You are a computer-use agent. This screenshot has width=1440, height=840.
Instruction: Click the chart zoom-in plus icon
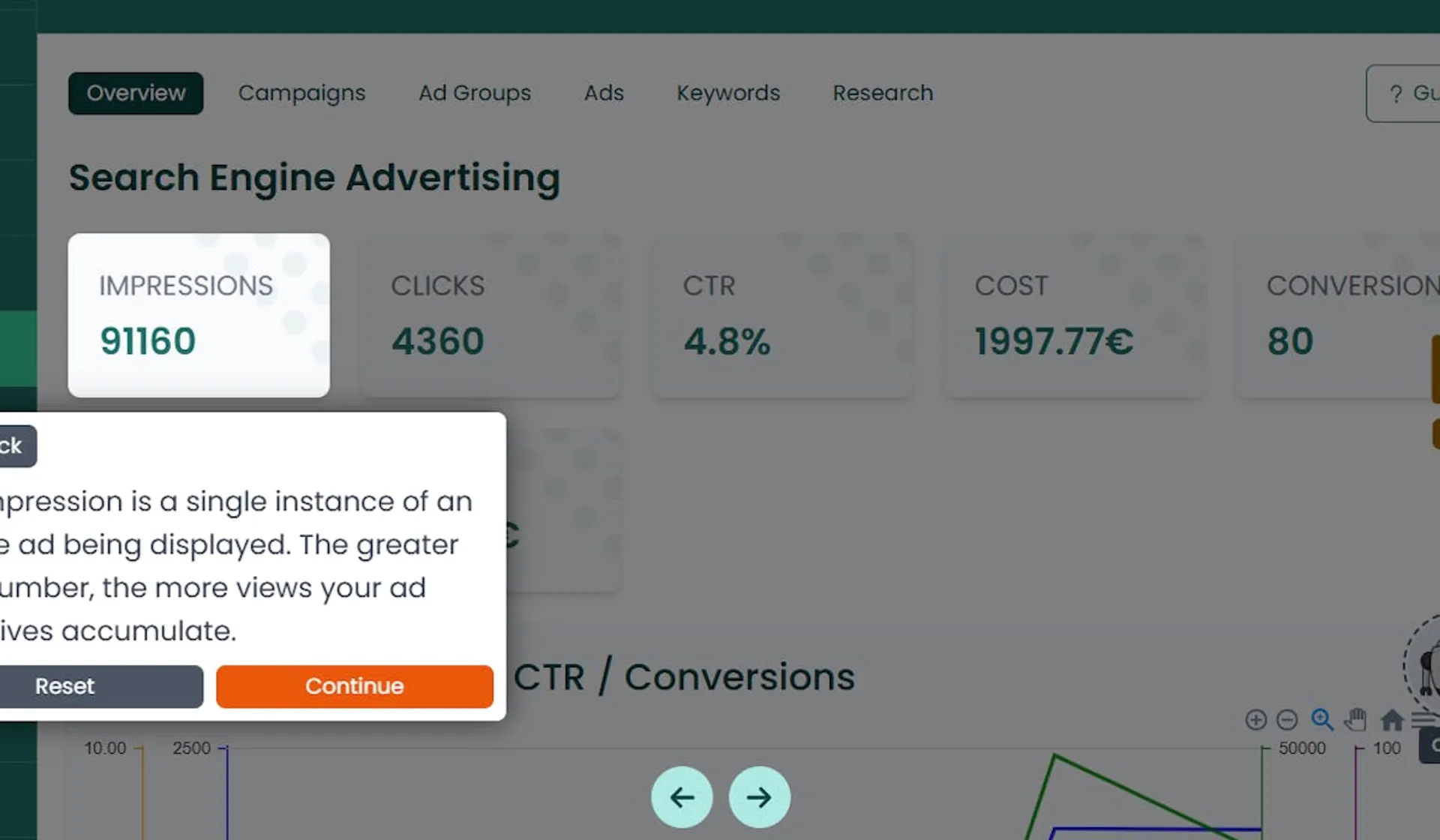pos(1255,720)
